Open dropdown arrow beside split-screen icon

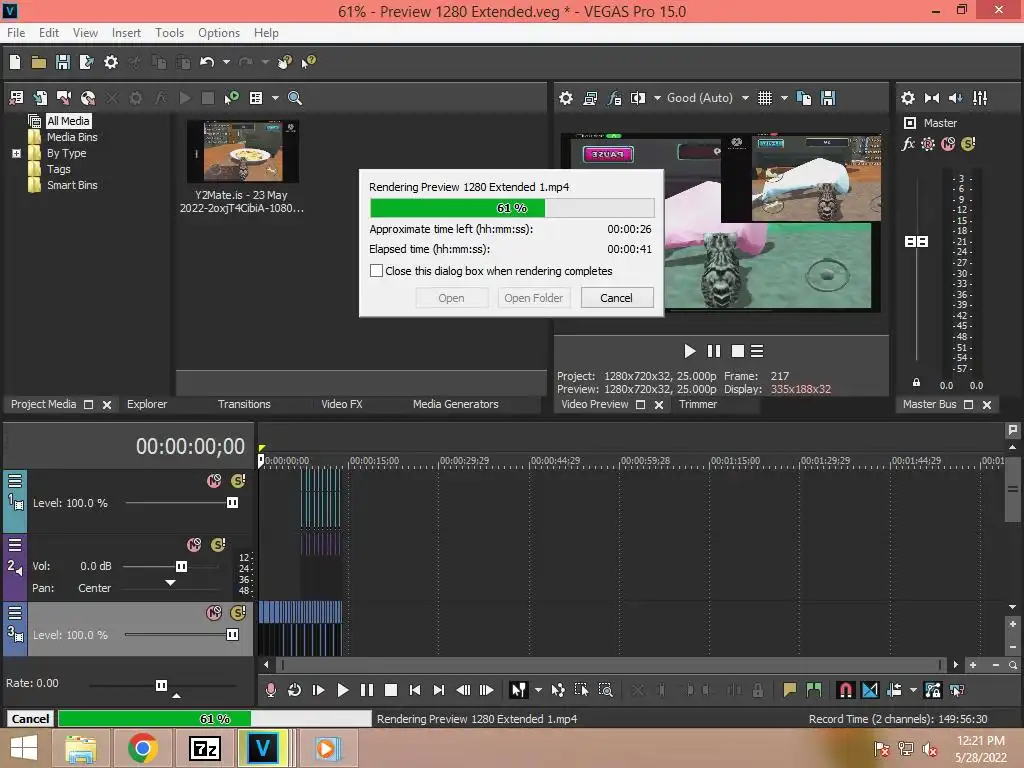click(657, 98)
